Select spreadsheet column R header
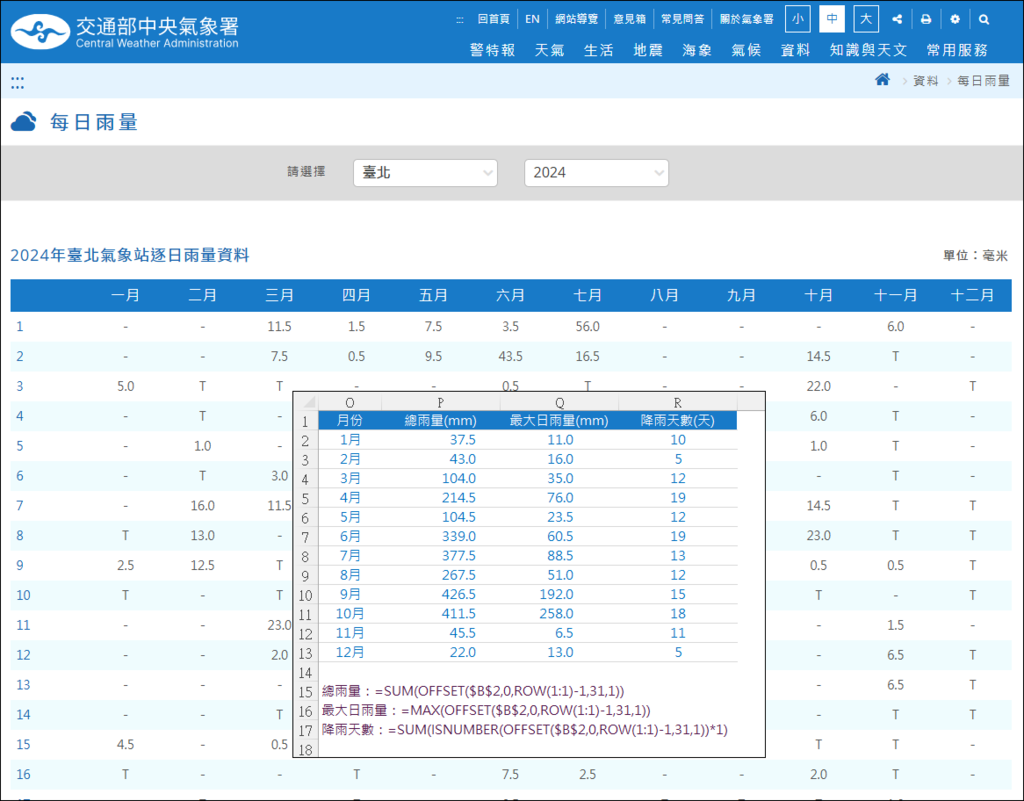The width and height of the screenshot is (1024, 801). [x=677, y=403]
